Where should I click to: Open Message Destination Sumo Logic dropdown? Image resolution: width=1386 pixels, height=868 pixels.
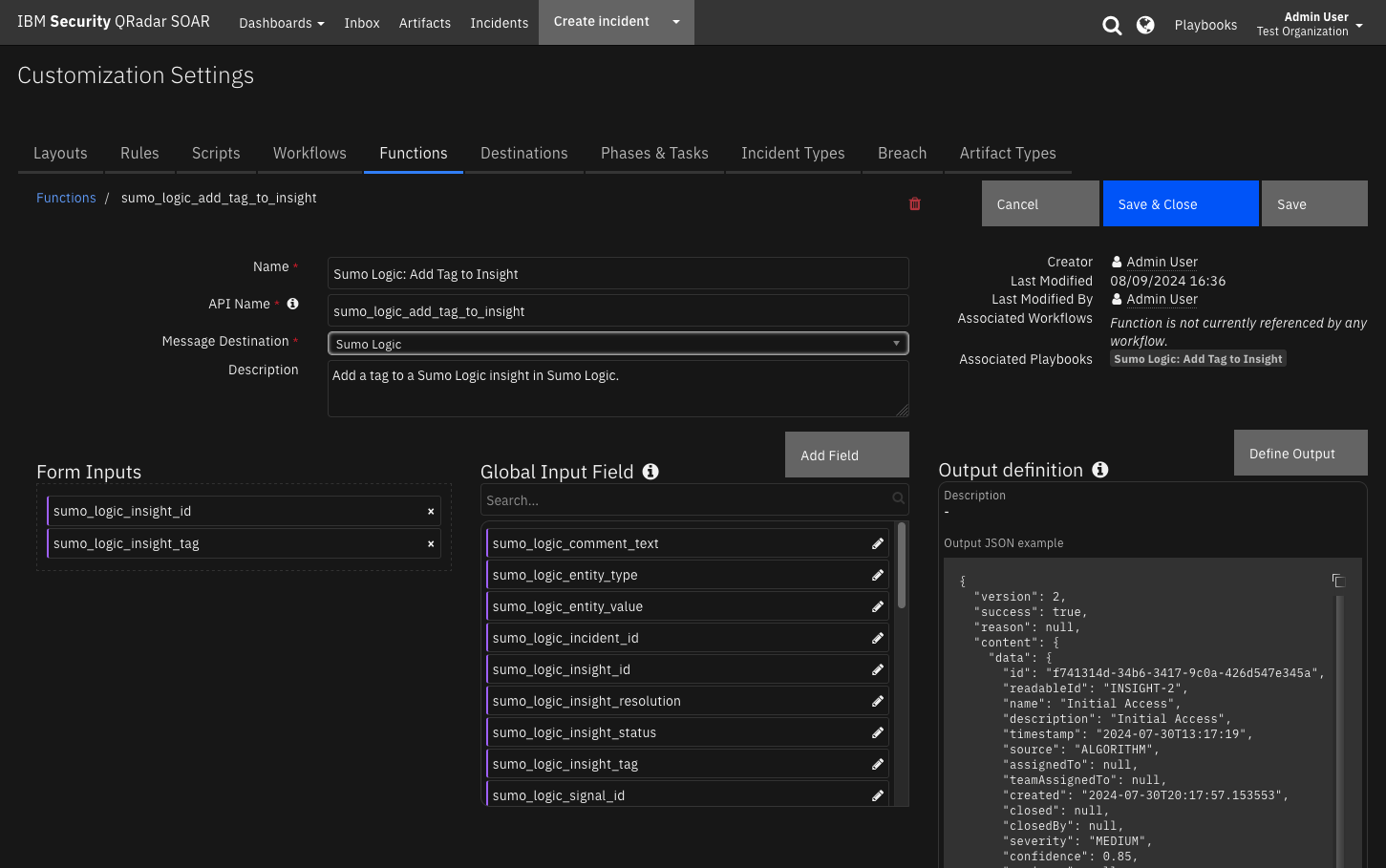coord(618,344)
